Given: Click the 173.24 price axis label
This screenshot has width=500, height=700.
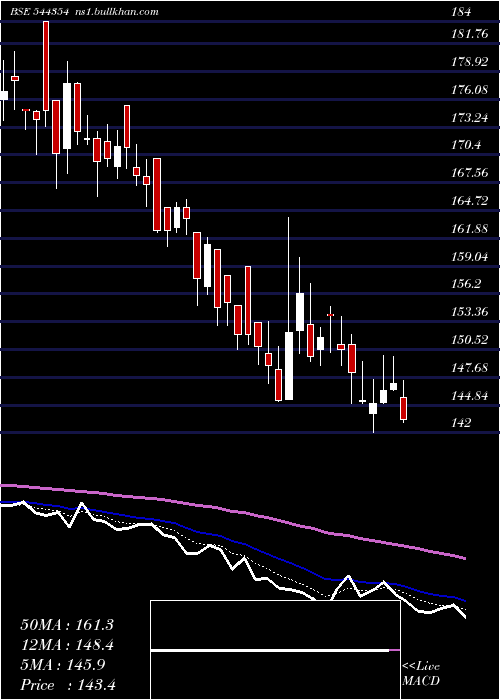Looking at the screenshot, I should point(470,118).
